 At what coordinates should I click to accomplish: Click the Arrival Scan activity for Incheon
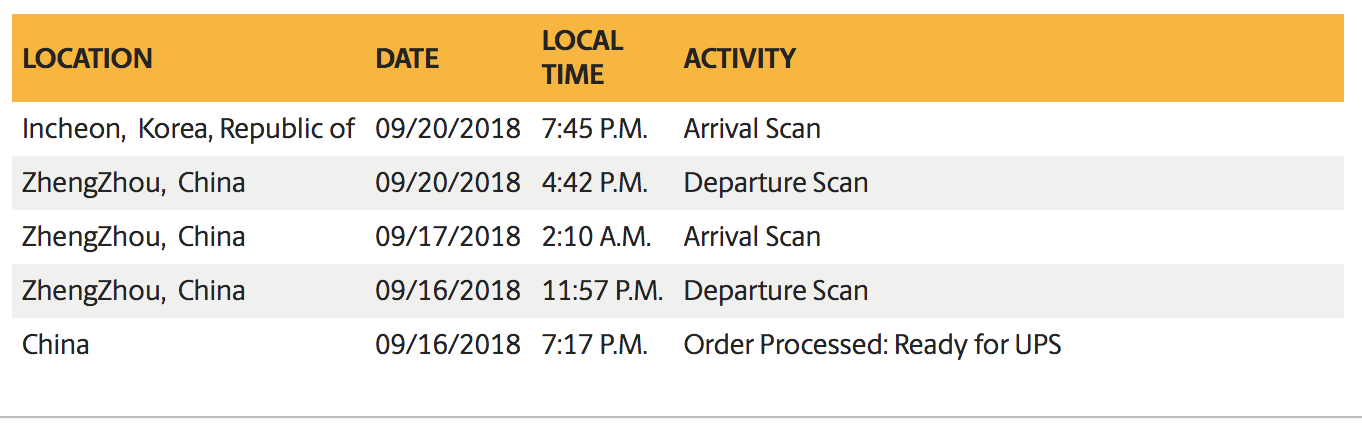[x=752, y=129]
